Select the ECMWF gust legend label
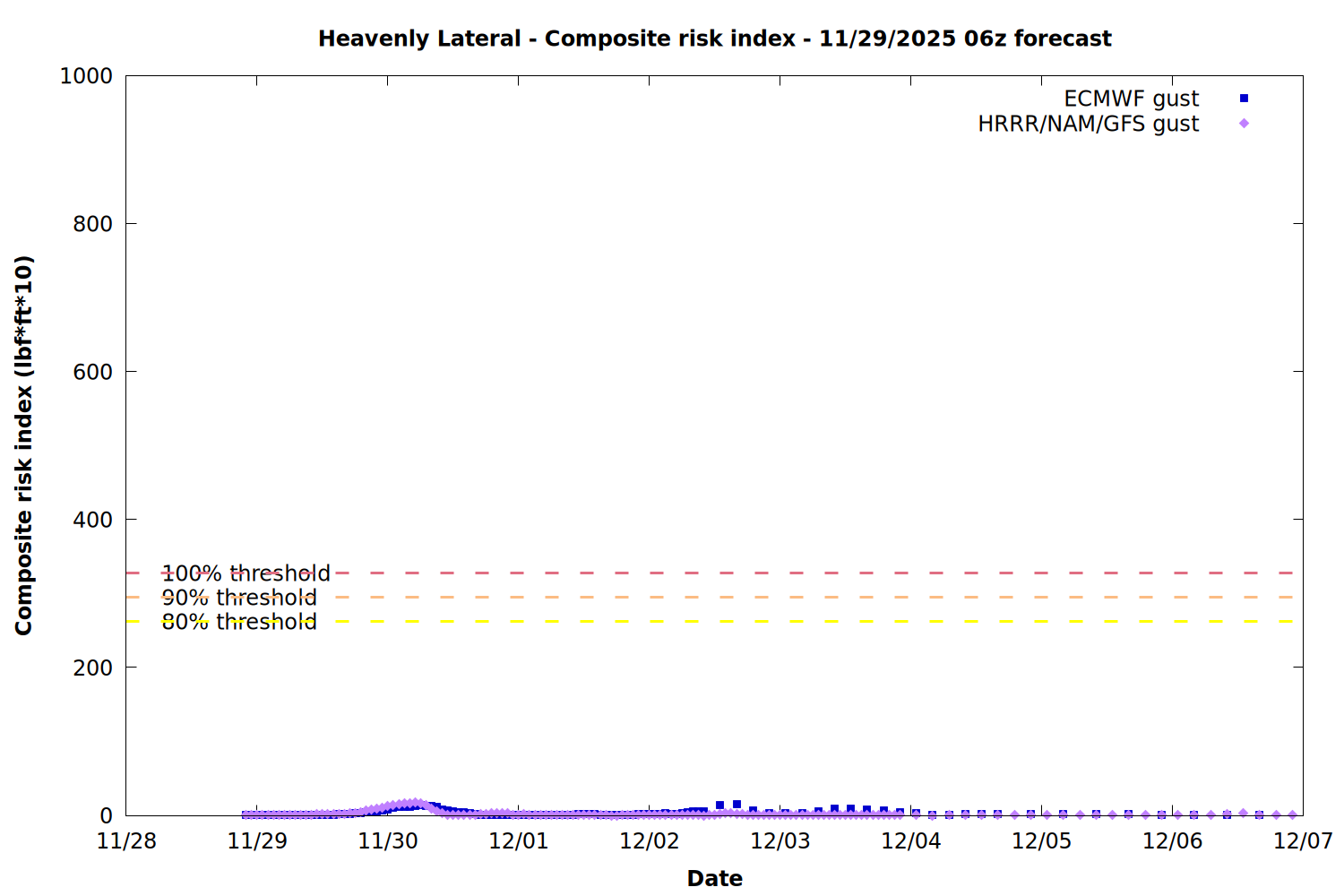 tap(1131, 99)
